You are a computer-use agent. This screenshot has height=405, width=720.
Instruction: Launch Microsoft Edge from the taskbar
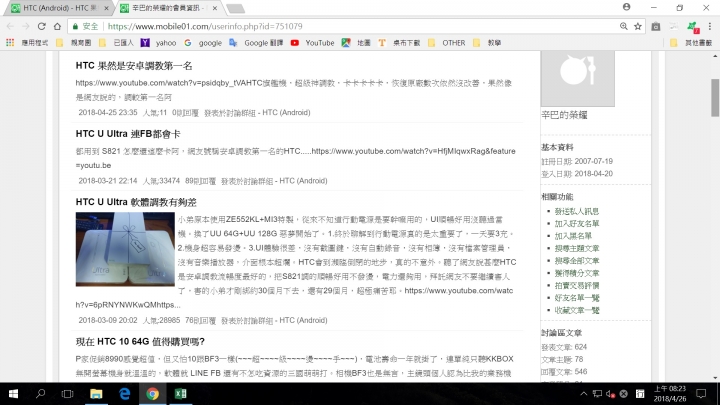tap(124, 394)
